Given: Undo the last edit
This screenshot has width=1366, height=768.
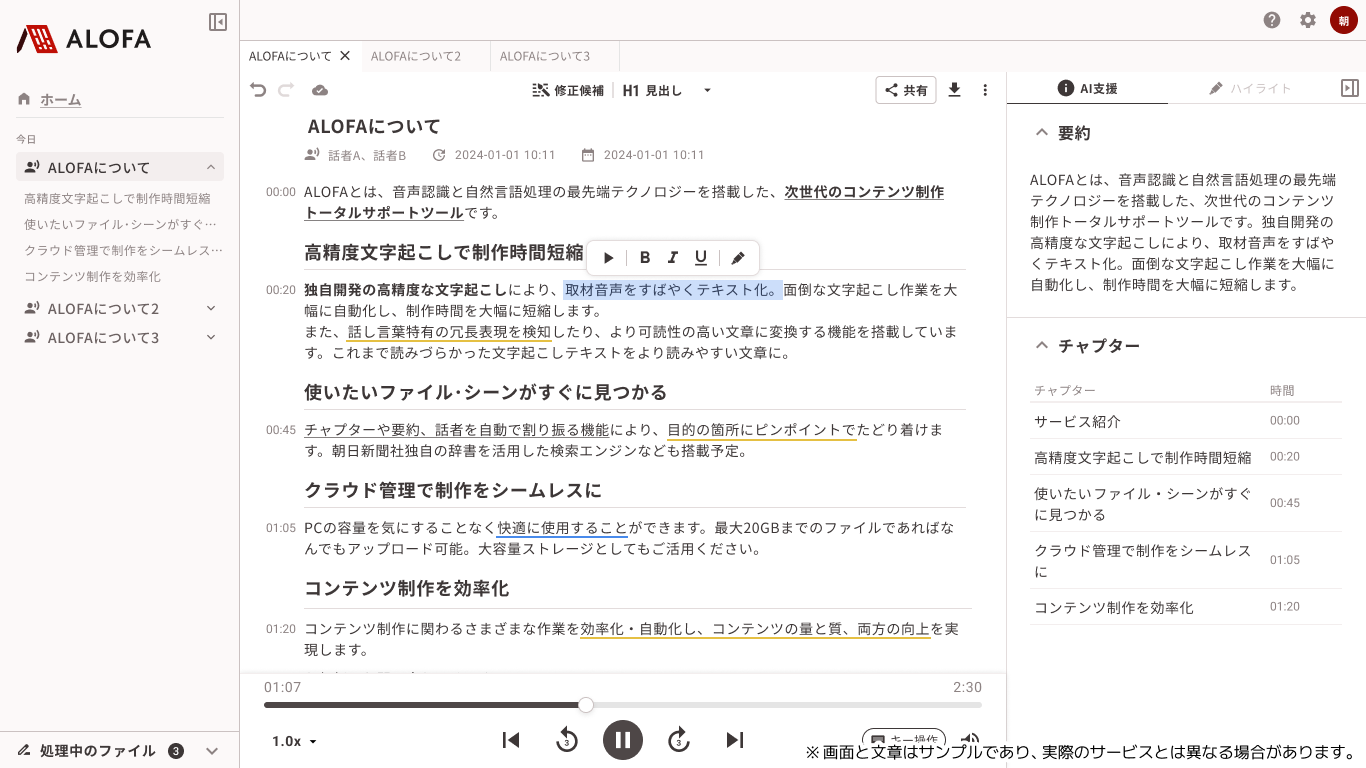Looking at the screenshot, I should pos(258,90).
